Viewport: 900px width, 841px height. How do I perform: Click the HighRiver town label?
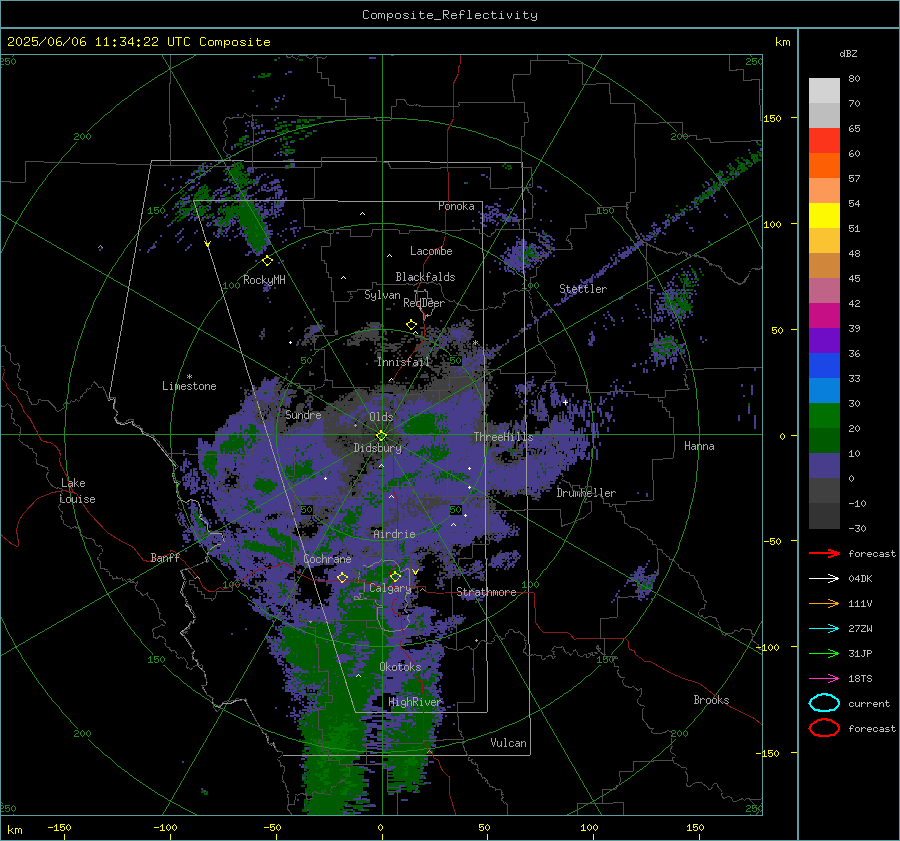click(414, 702)
